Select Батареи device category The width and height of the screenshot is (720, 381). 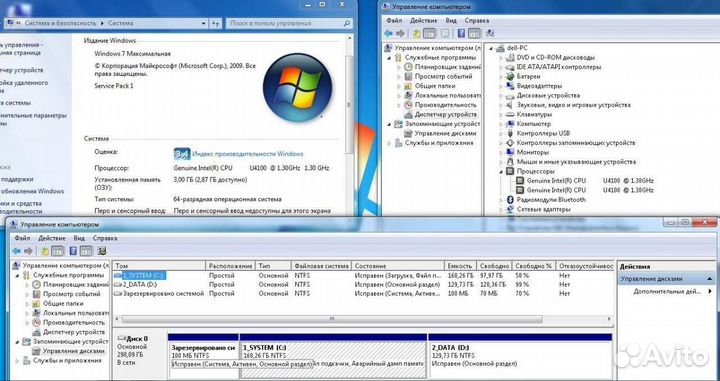[528, 76]
